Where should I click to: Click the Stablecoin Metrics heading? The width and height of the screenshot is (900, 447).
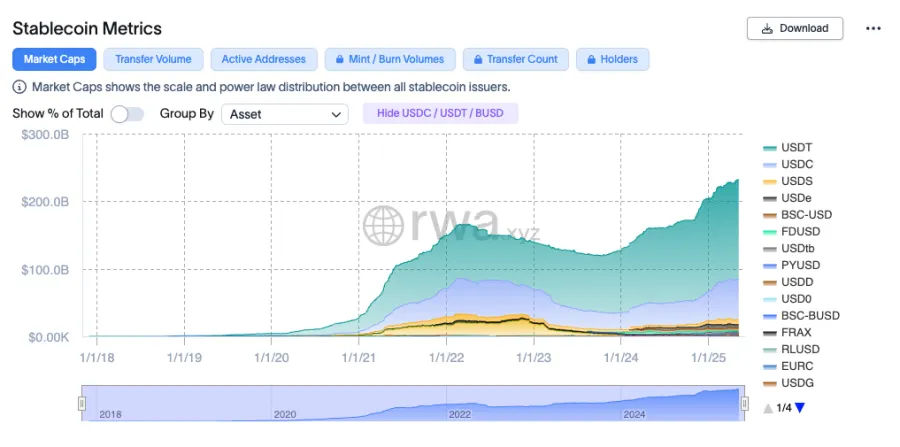coord(87,28)
